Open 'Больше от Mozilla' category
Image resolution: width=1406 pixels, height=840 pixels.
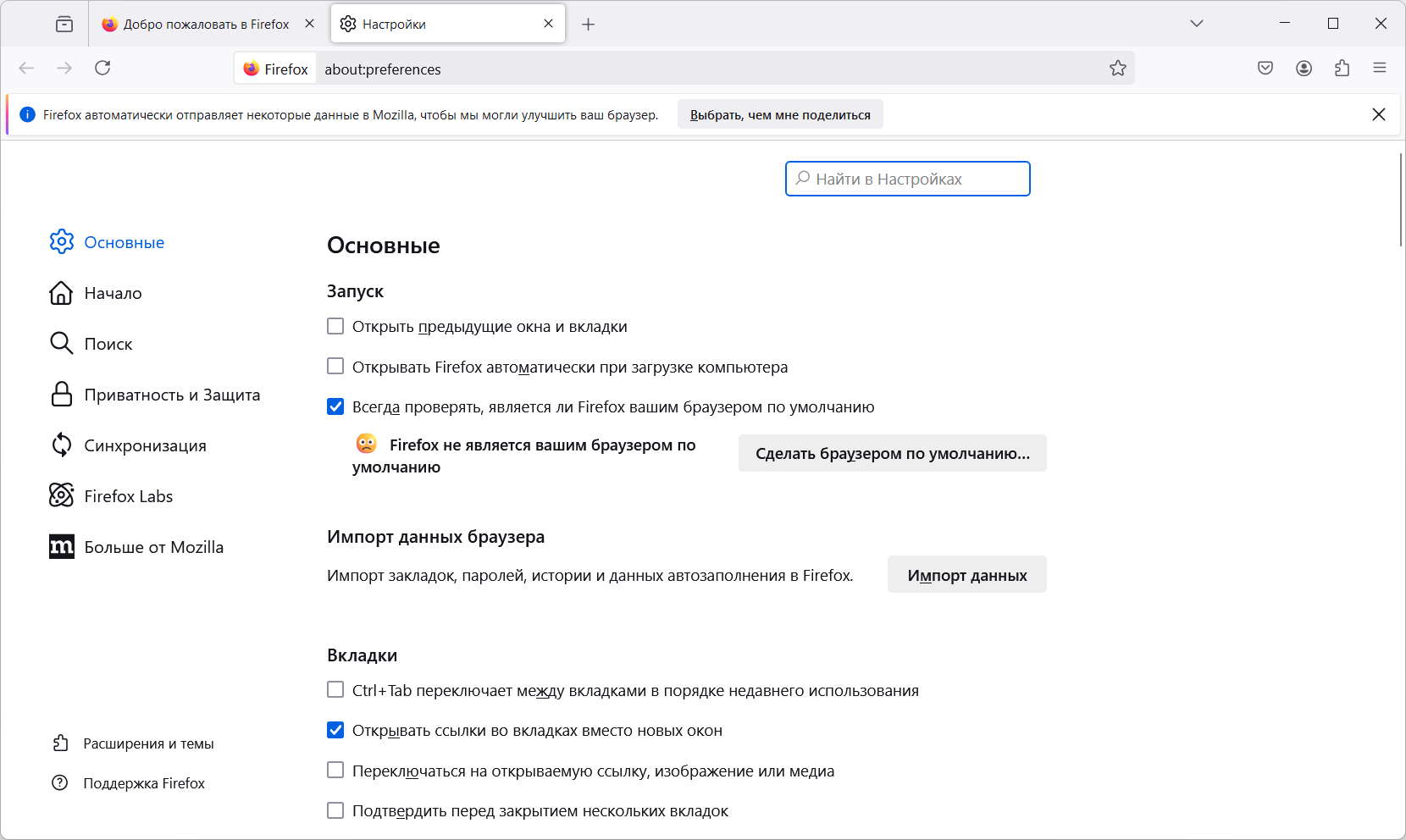137,547
